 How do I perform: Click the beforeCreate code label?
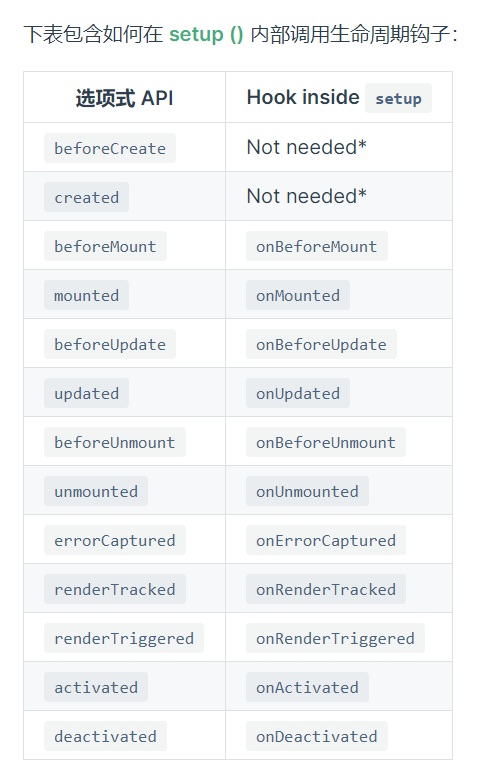(x=110, y=148)
